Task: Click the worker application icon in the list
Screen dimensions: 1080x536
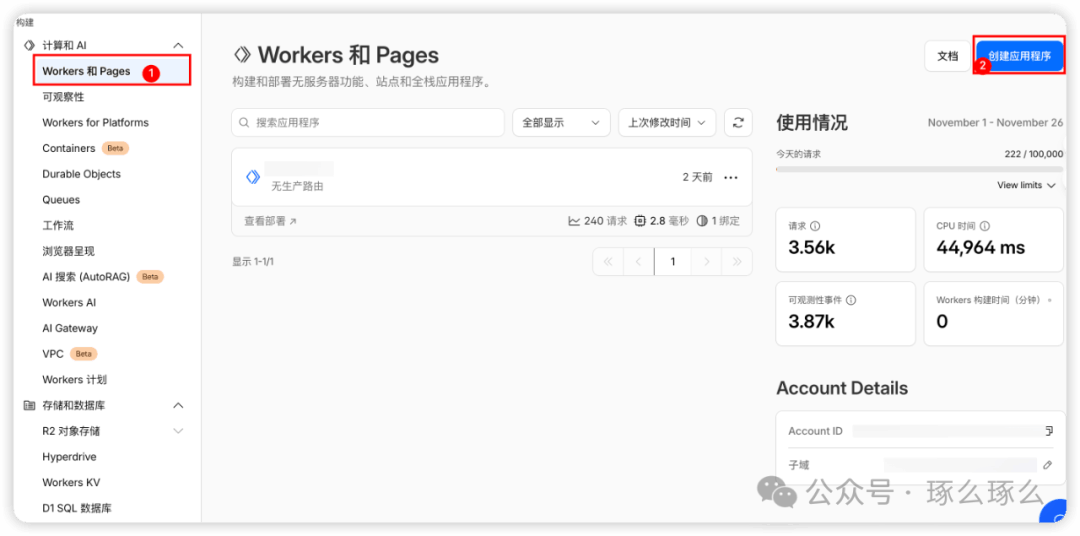Action: [253, 177]
